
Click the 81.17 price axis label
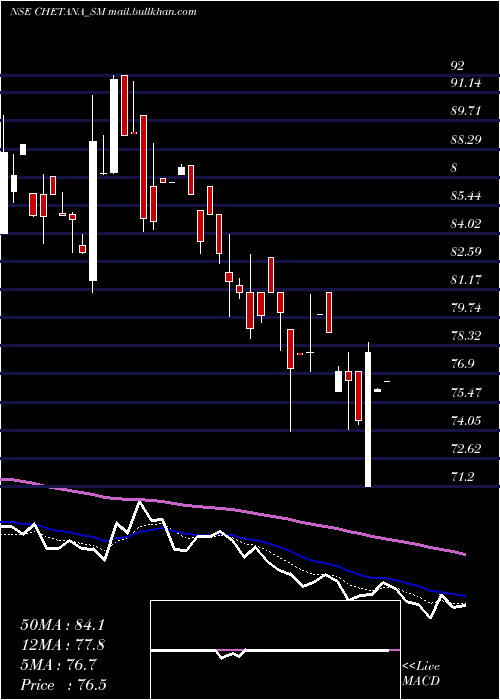pyautogui.click(x=466, y=280)
